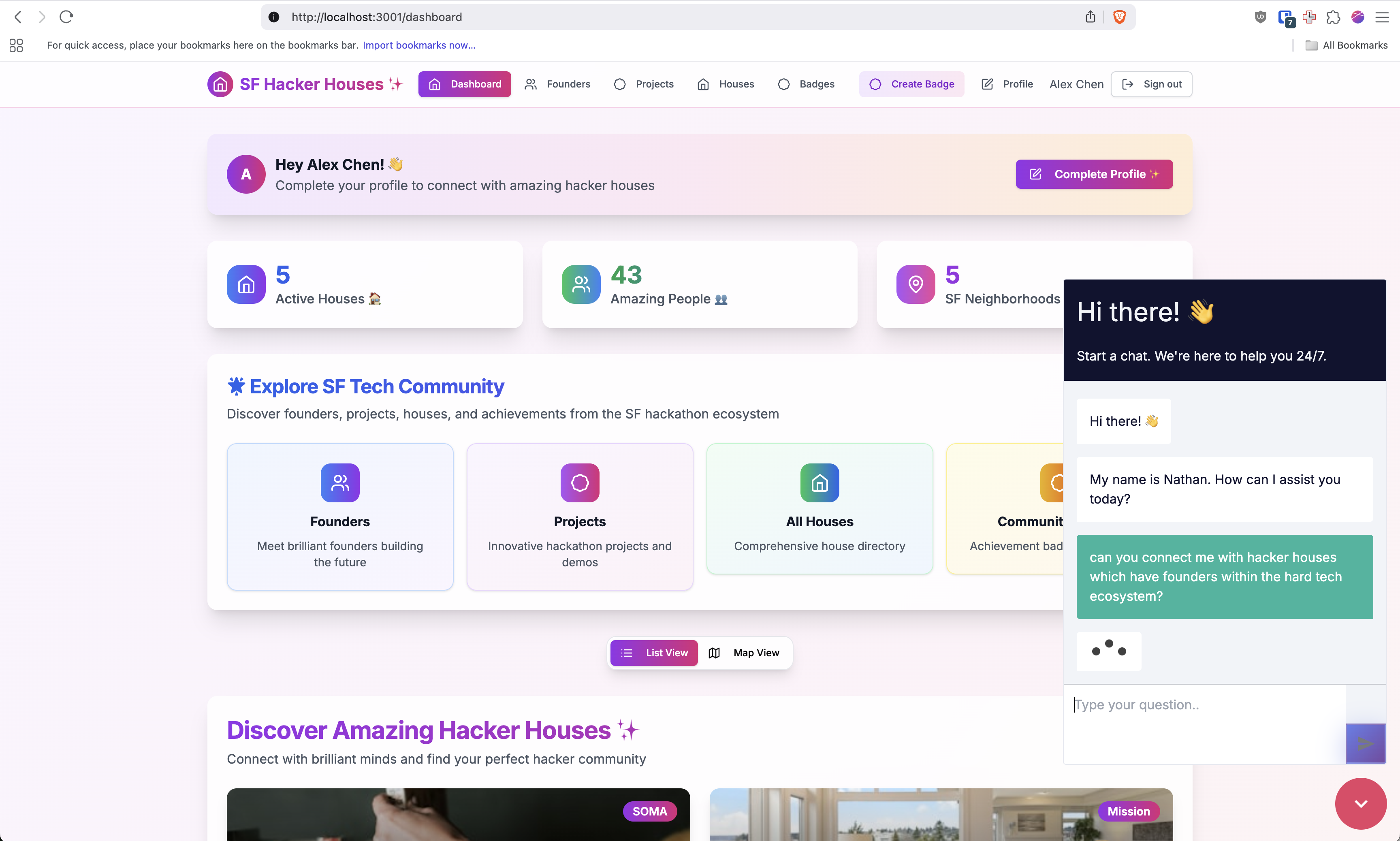The image size is (1400, 841).
Task: Switch to Map View
Action: (745, 653)
